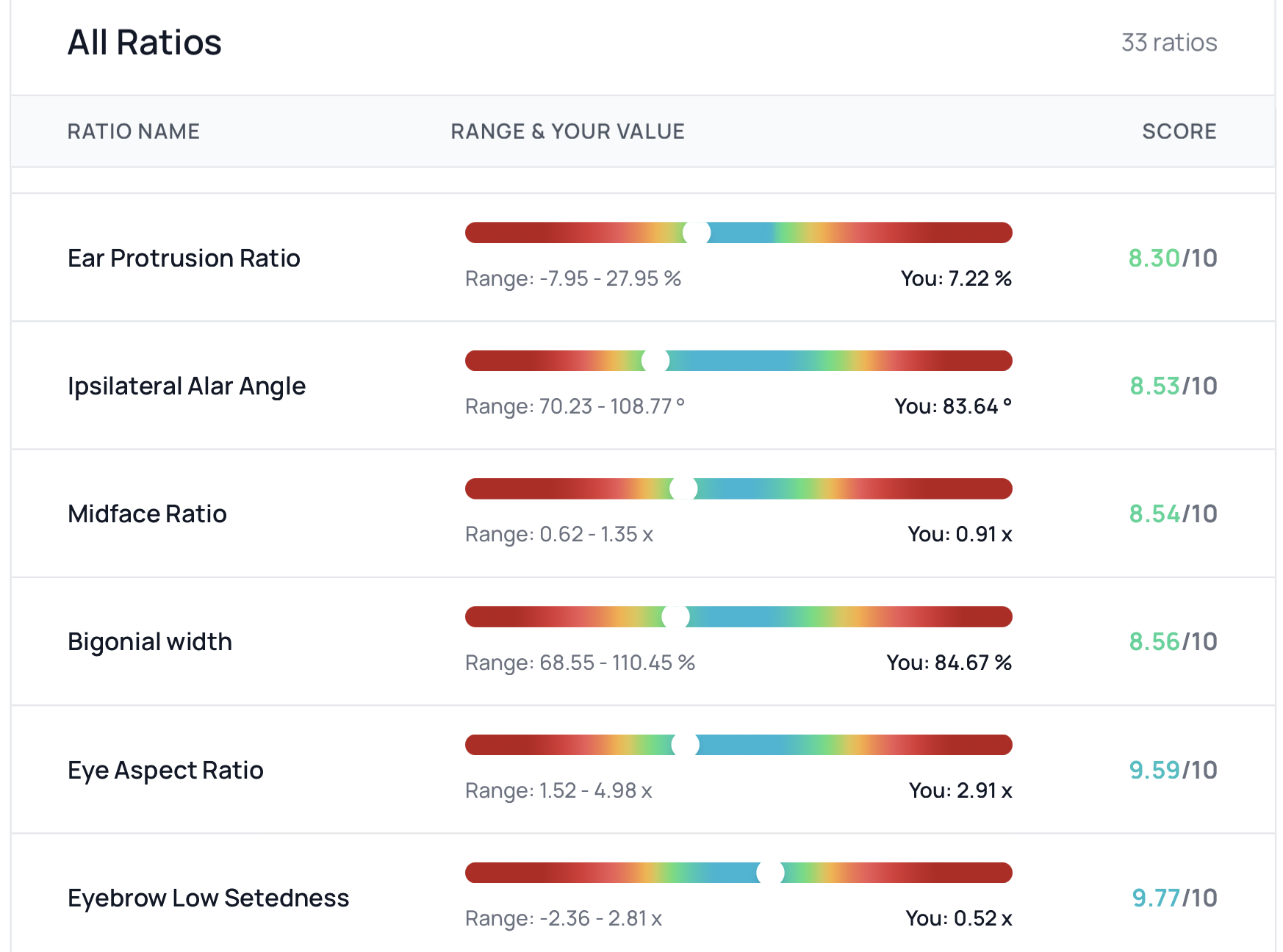Click the 33 ratios count label

pos(1168,43)
